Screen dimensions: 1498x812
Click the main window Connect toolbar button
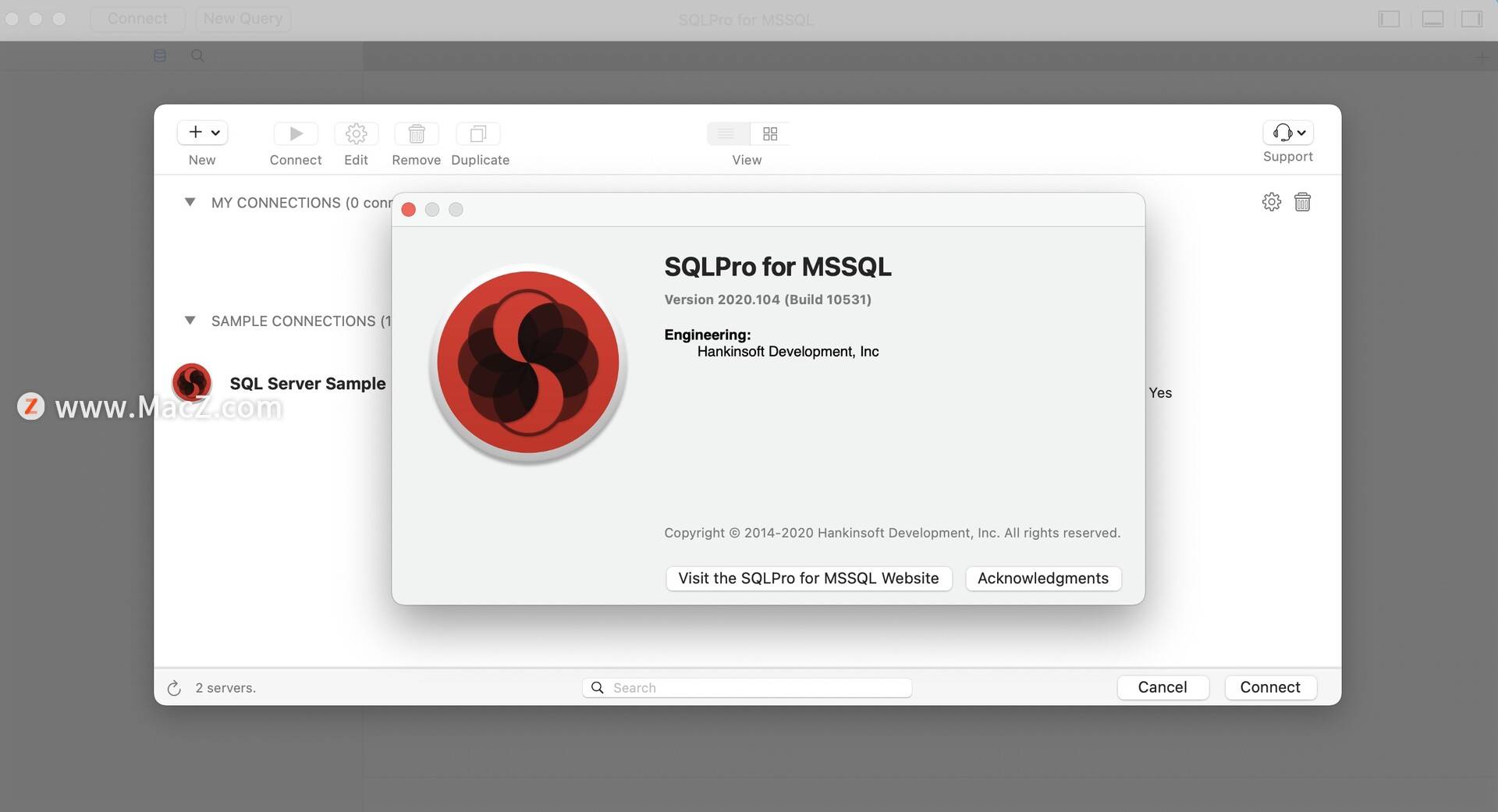137,19
